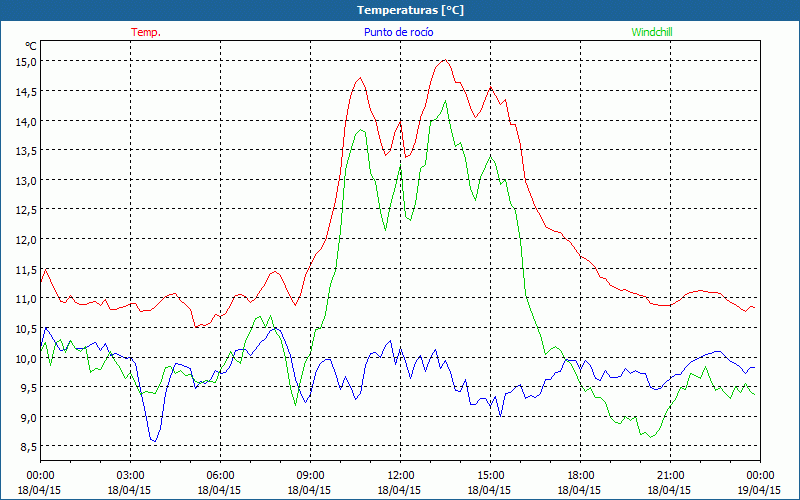Viewport: 800px width, 500px height.
Task: Click the "13,5" y-axis value
Action: pyautogui.click(x=27, y=151)
